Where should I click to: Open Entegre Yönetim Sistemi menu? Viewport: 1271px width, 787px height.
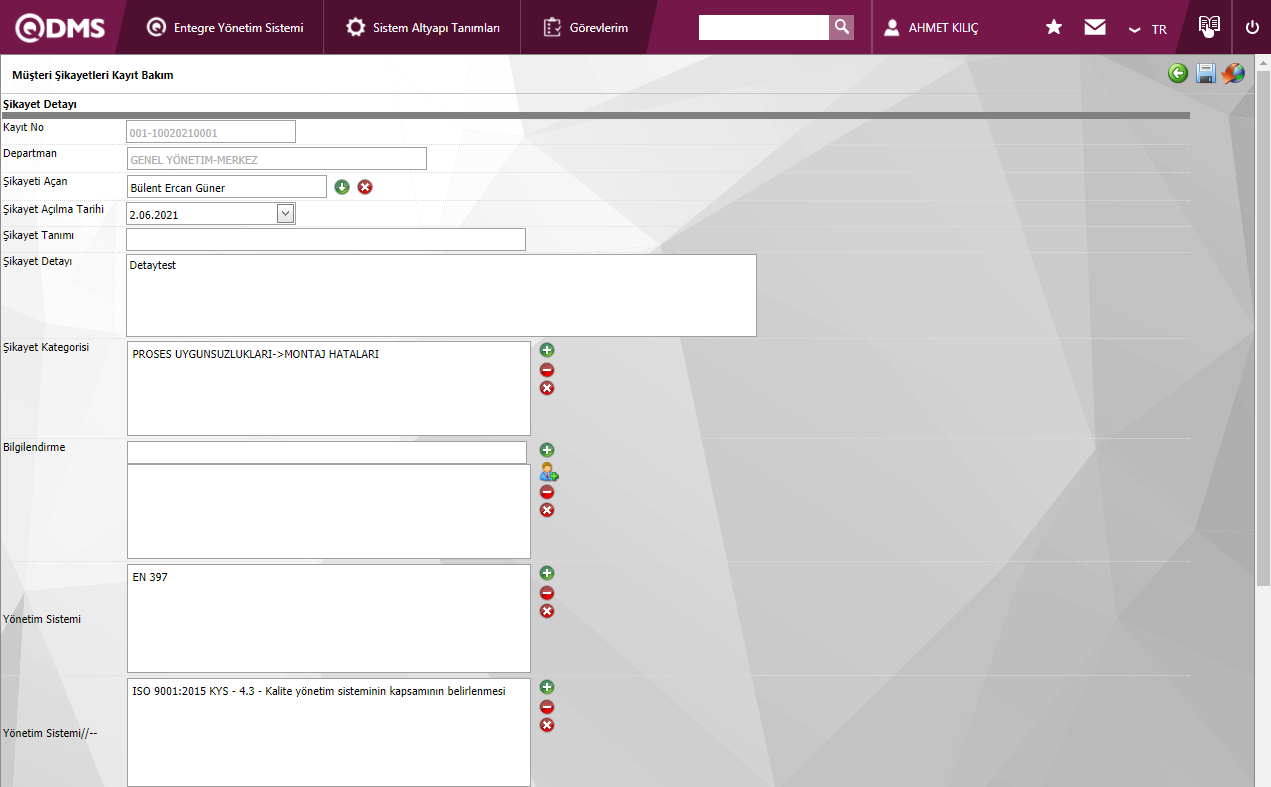(x=224, y=28)
